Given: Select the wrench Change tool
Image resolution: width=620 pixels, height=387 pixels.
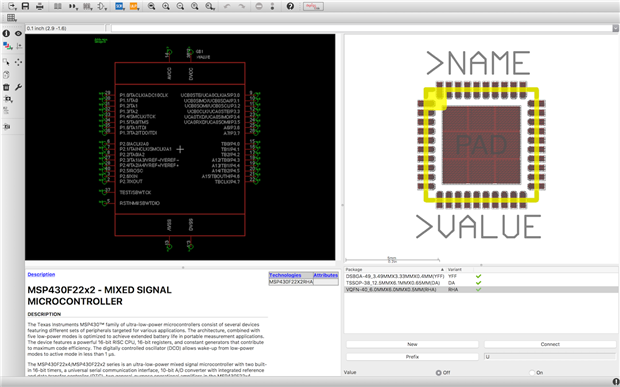Looking at the screenshot, I should [x=18, y=87].
